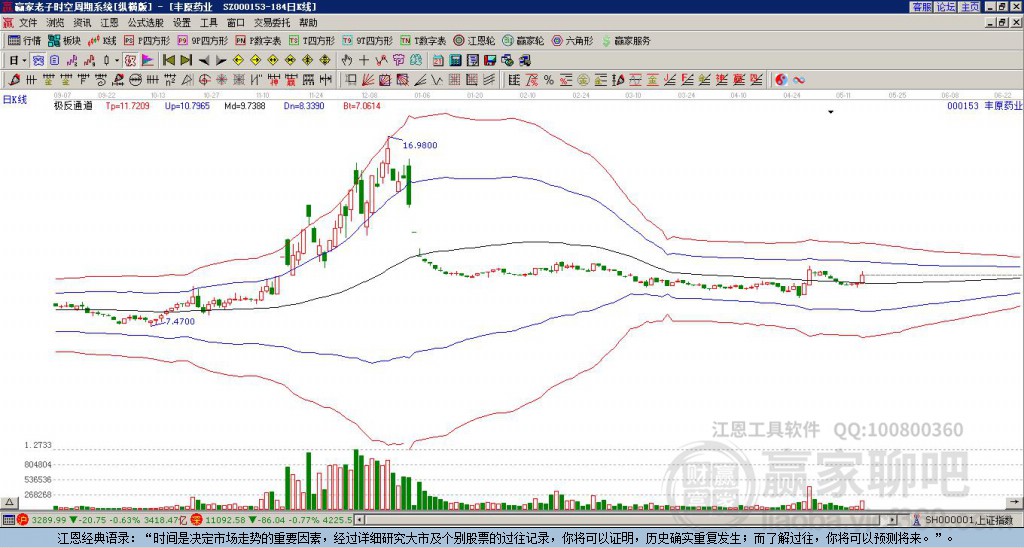
Task: Click the 000153 丰原药业 stock label
Action: tap(984, 105)
